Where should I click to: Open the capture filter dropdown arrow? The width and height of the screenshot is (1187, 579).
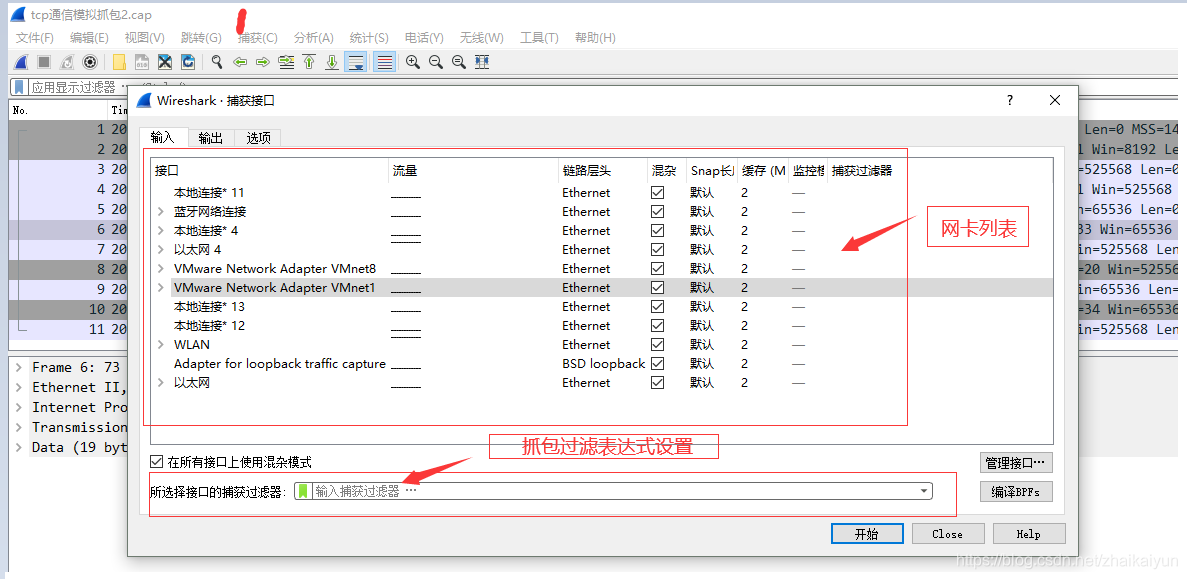[x=924, y=491]
